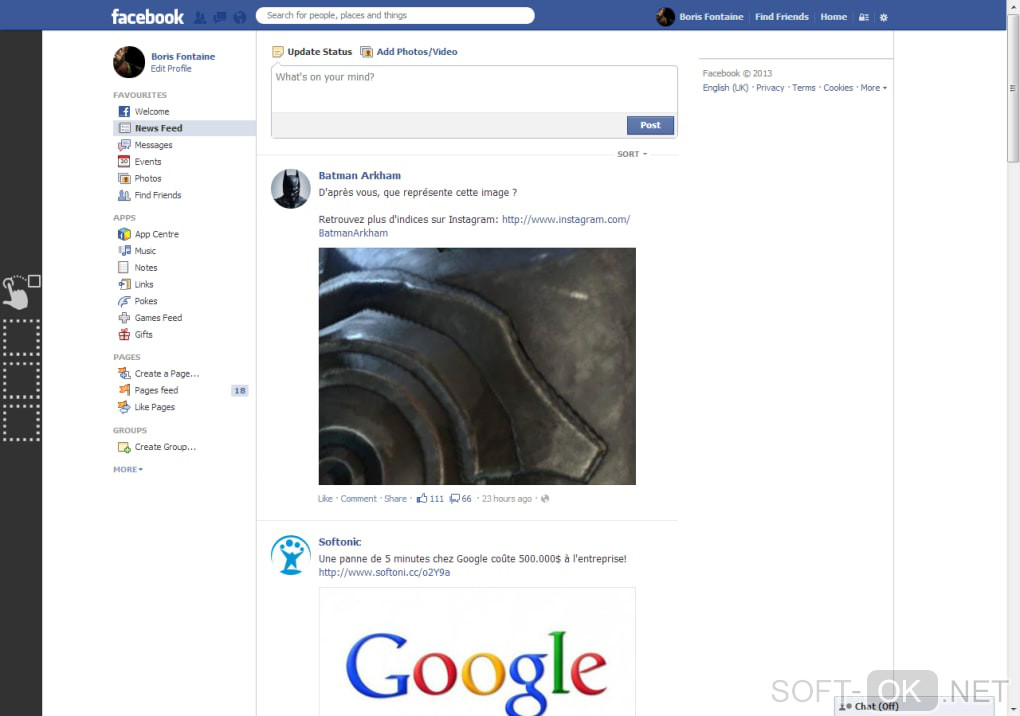The width and height of the screenshot is (1020, 716).
Task: Click English (UK) language link
Action: point(725,88)
